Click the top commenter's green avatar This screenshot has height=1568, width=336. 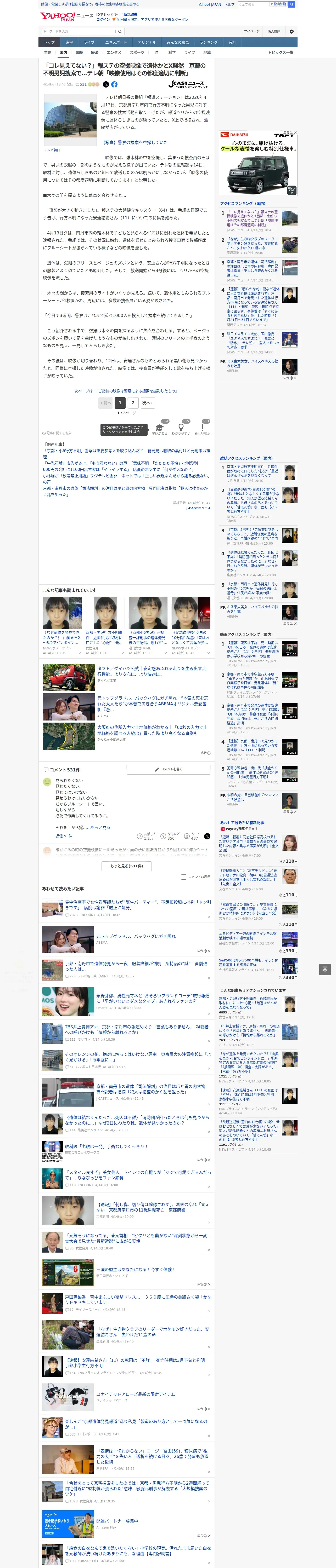[47, 782]
